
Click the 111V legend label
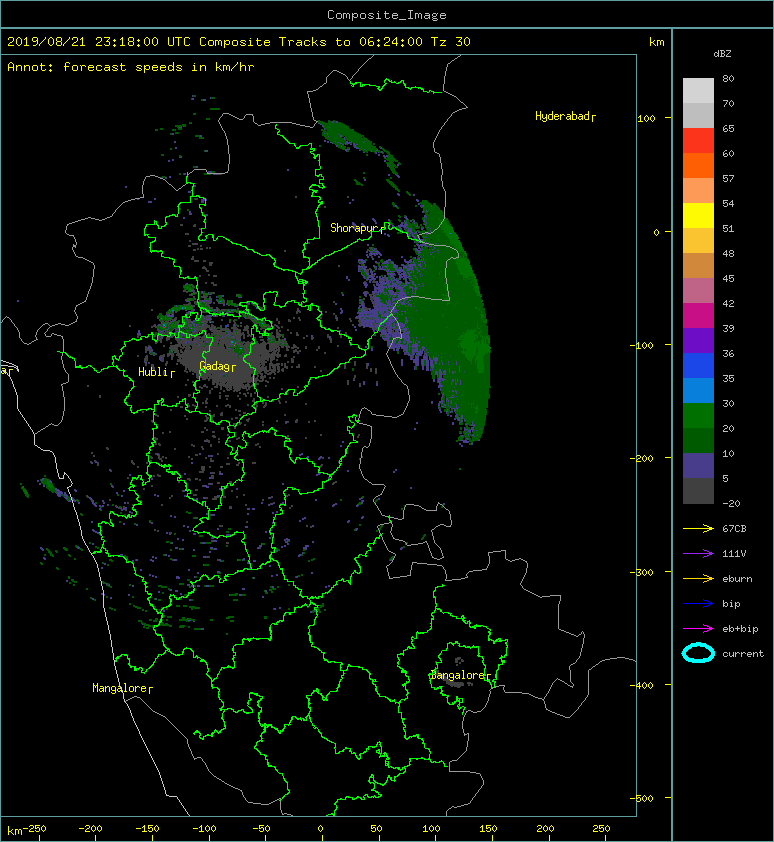[734, 554]
